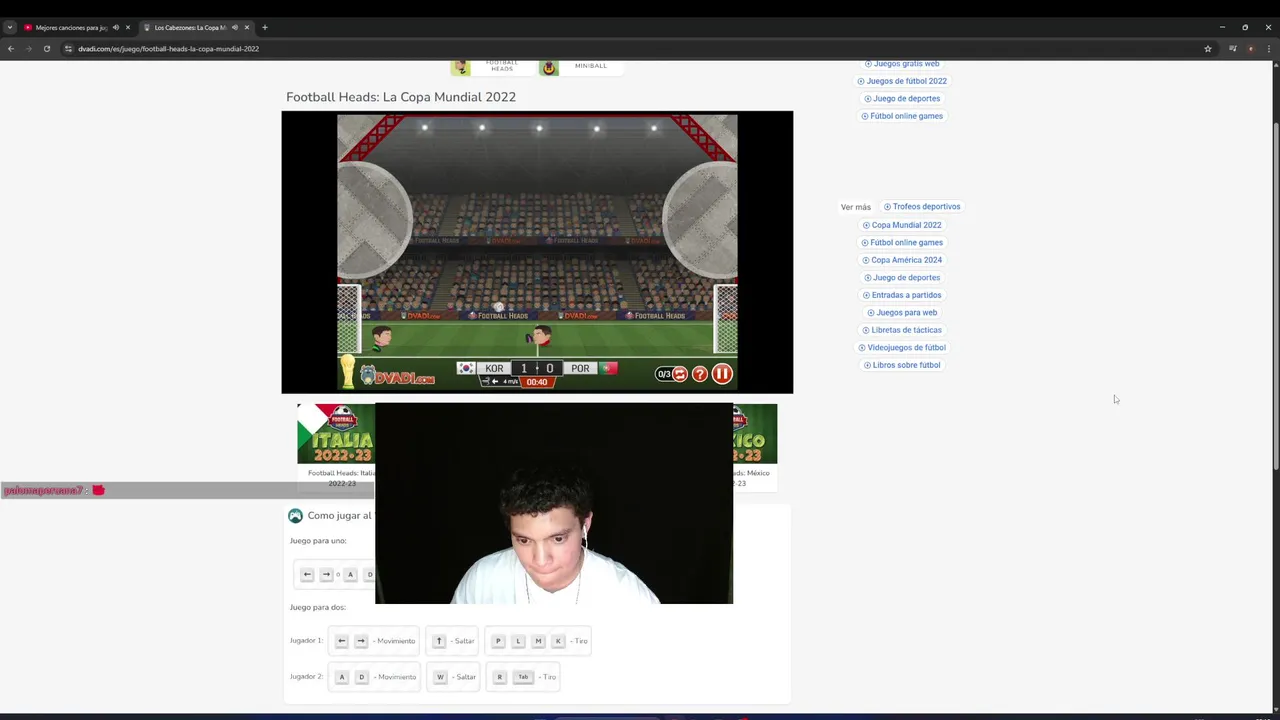Click the game timer showing 00:40
This screenshot has height=720, width=1280.
click(537, 382)
